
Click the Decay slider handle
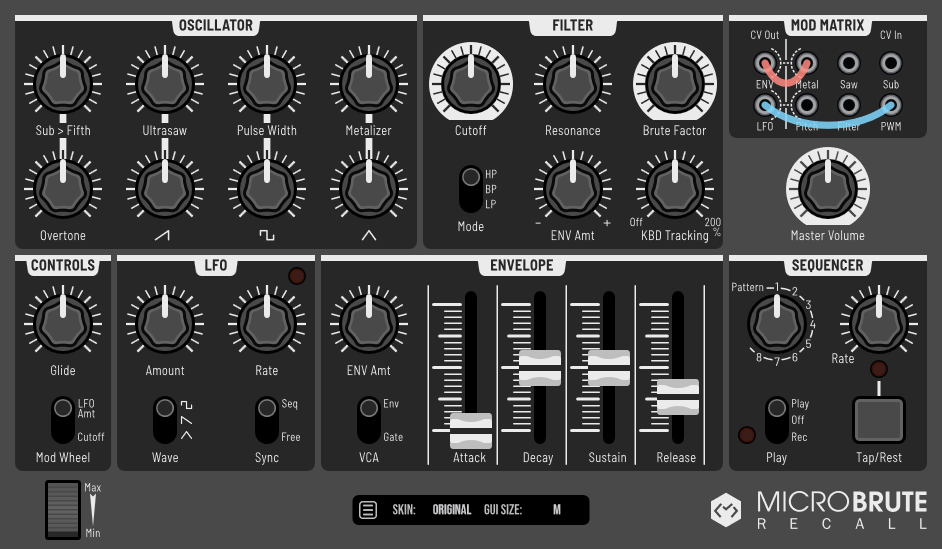click(x=539, y=368)
